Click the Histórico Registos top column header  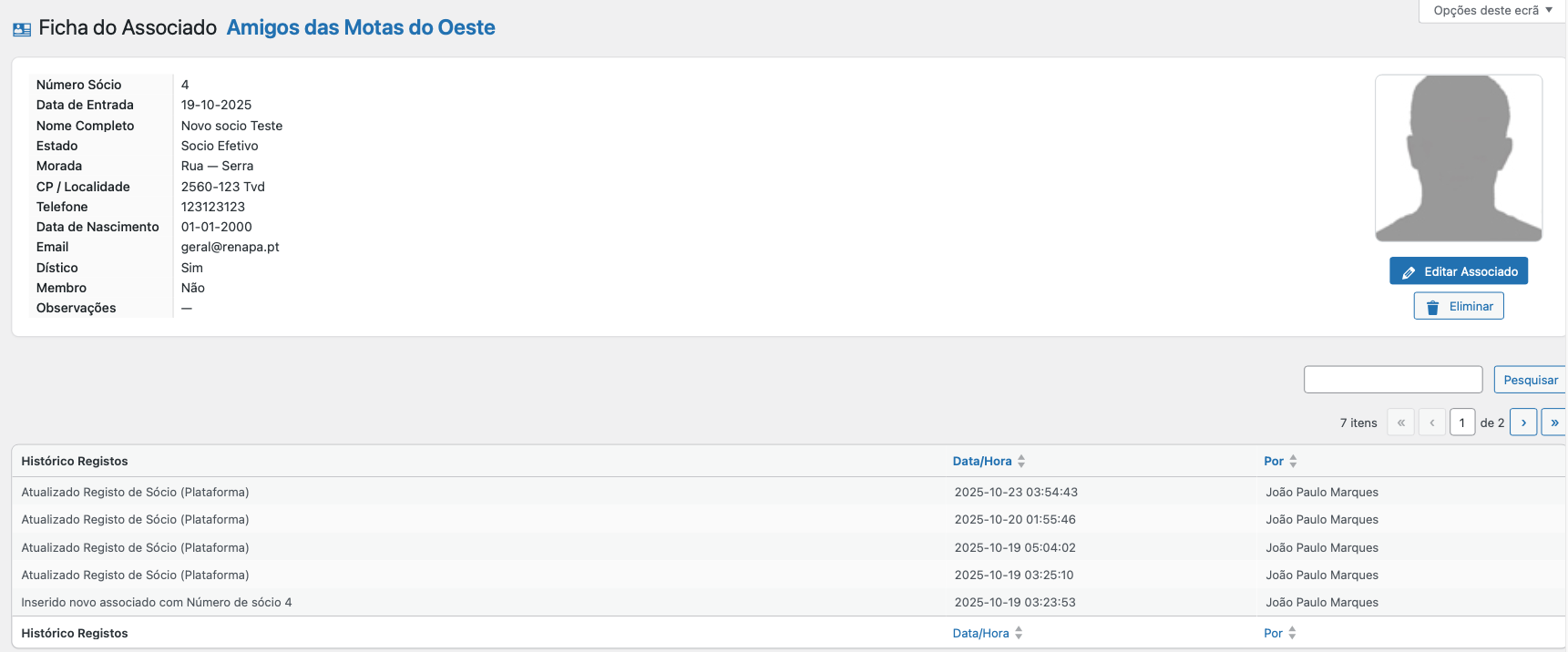75,462
